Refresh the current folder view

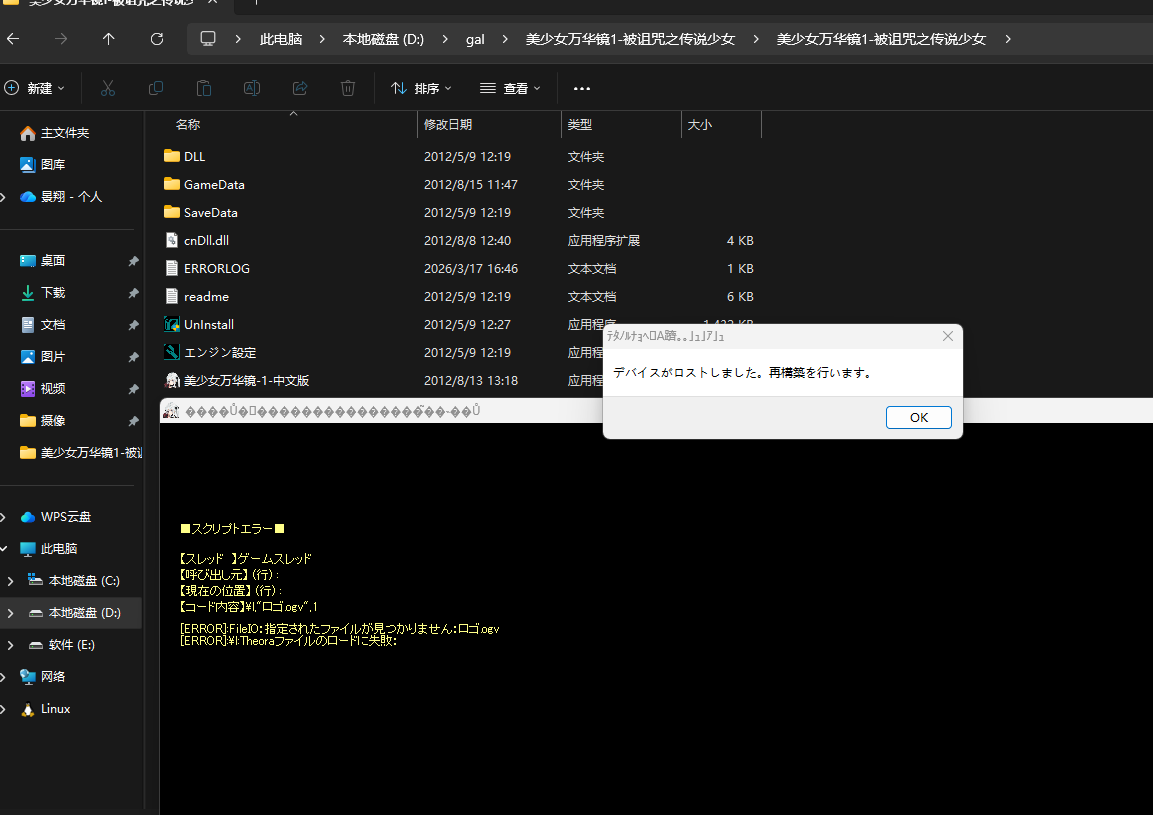point(157,39)
